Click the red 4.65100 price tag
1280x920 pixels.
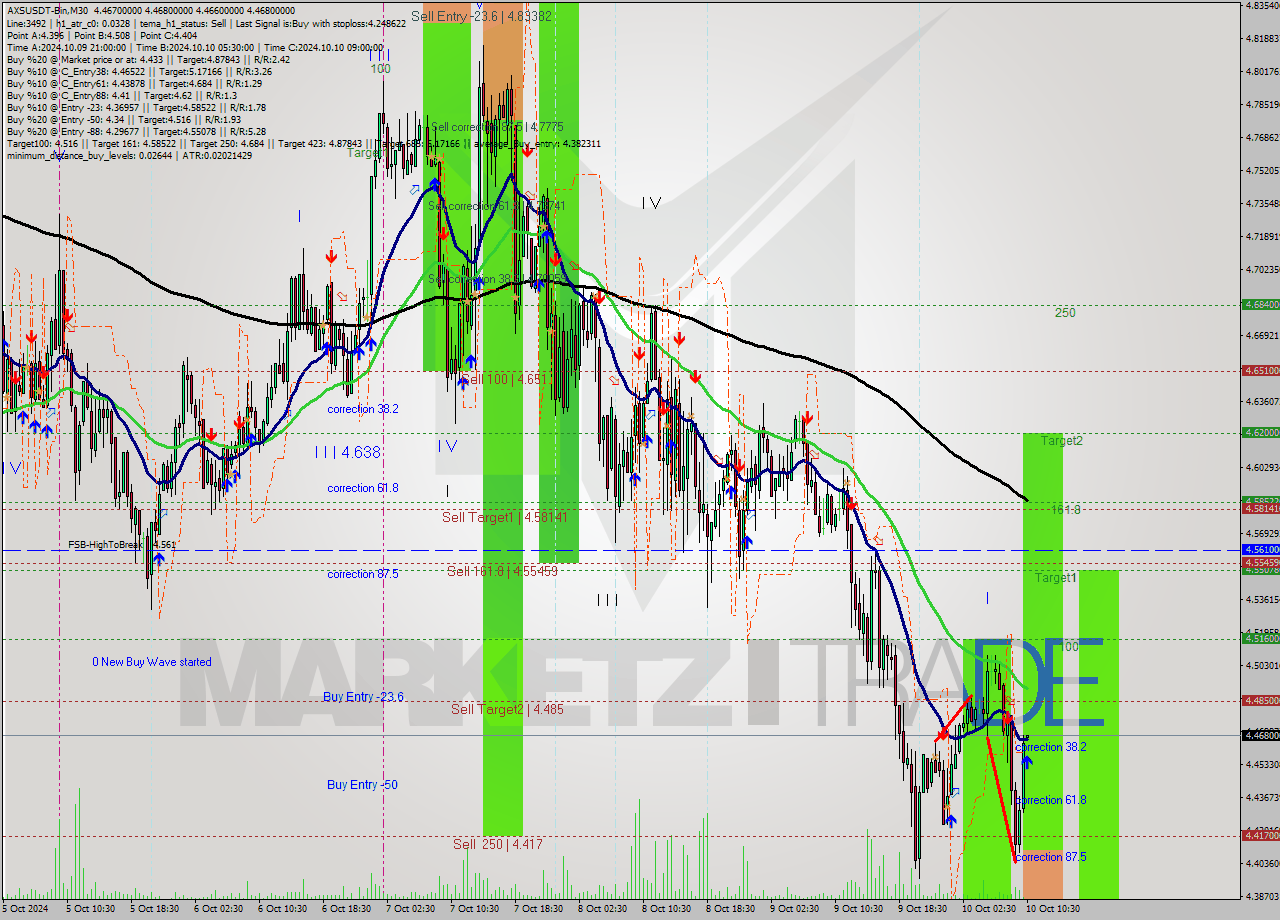point(1260,370)
